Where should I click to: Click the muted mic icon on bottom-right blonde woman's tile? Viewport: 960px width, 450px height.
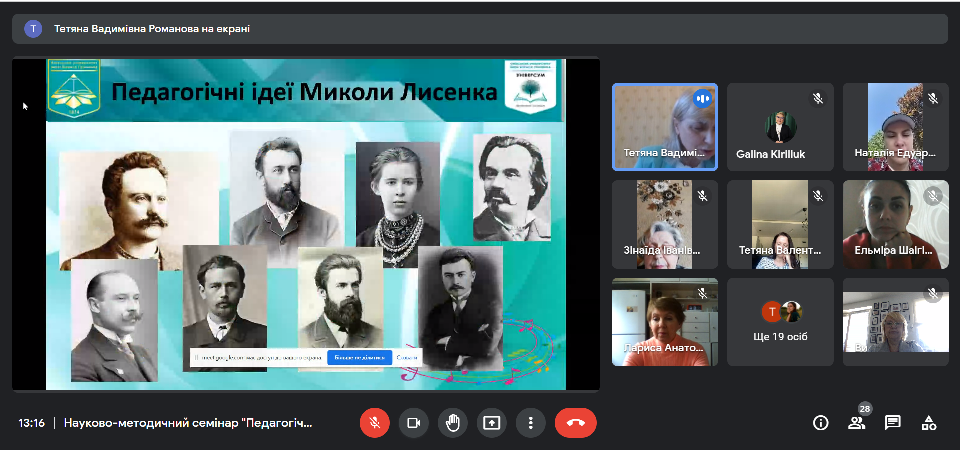932,294
